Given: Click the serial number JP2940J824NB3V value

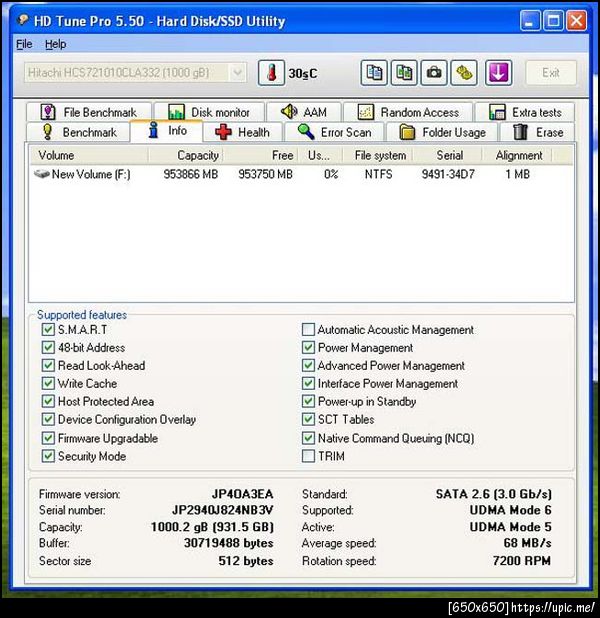Looking at the screenshot, I should pos(223,510).
